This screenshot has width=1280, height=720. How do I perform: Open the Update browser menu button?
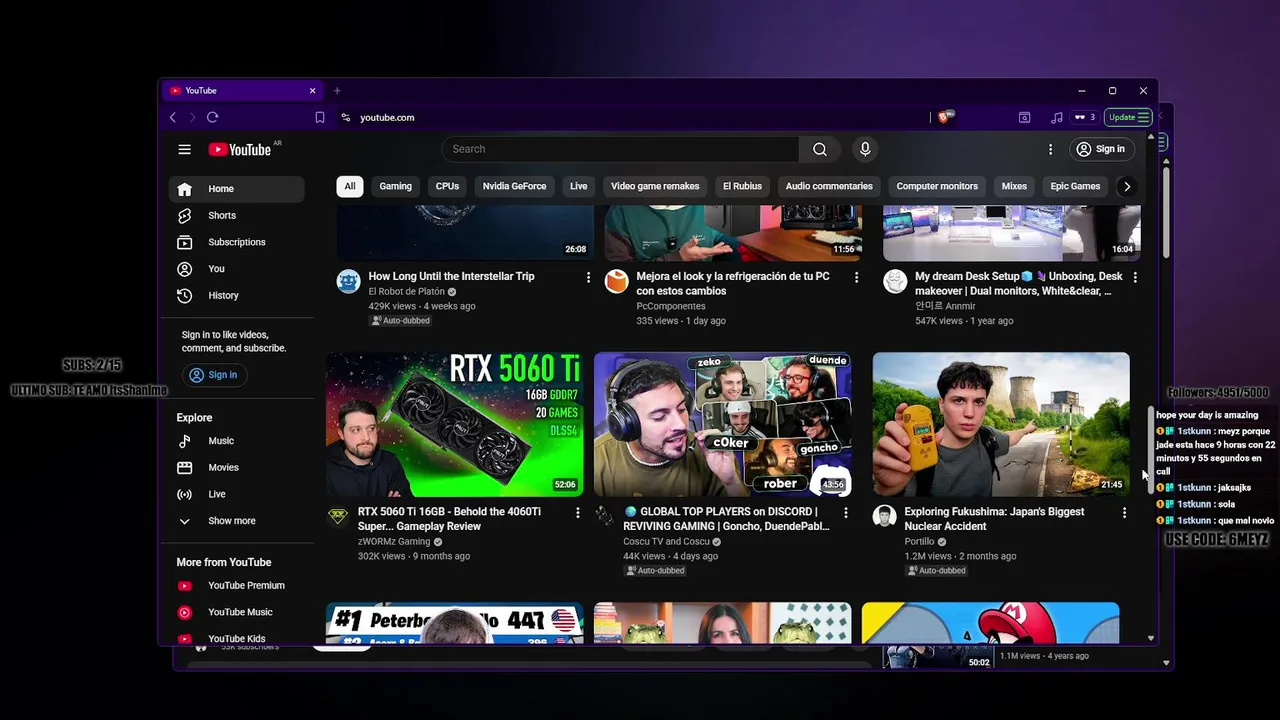pos(1128,117)
